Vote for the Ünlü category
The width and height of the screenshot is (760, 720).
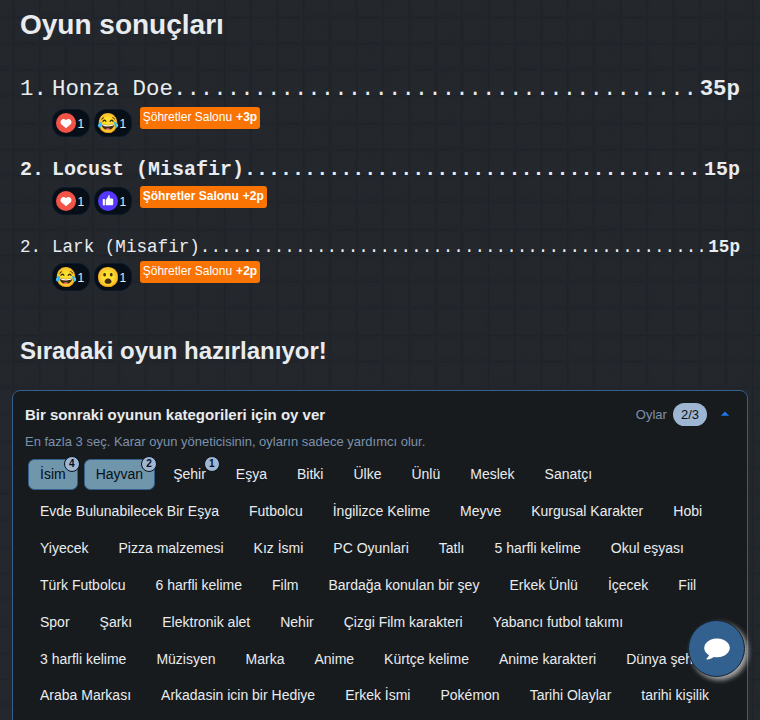pyautogui.click(x=426, y=474)
